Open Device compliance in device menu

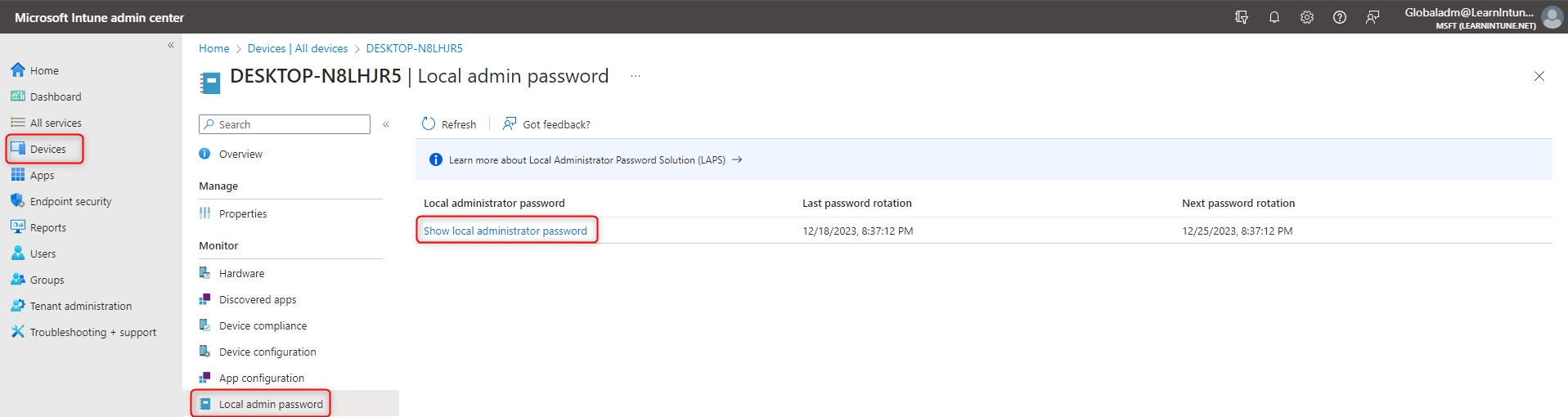click(x=263, y=325)
